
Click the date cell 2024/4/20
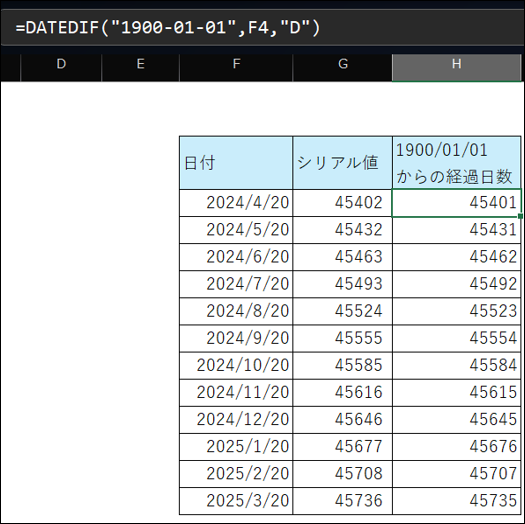[x=236, y=203]
